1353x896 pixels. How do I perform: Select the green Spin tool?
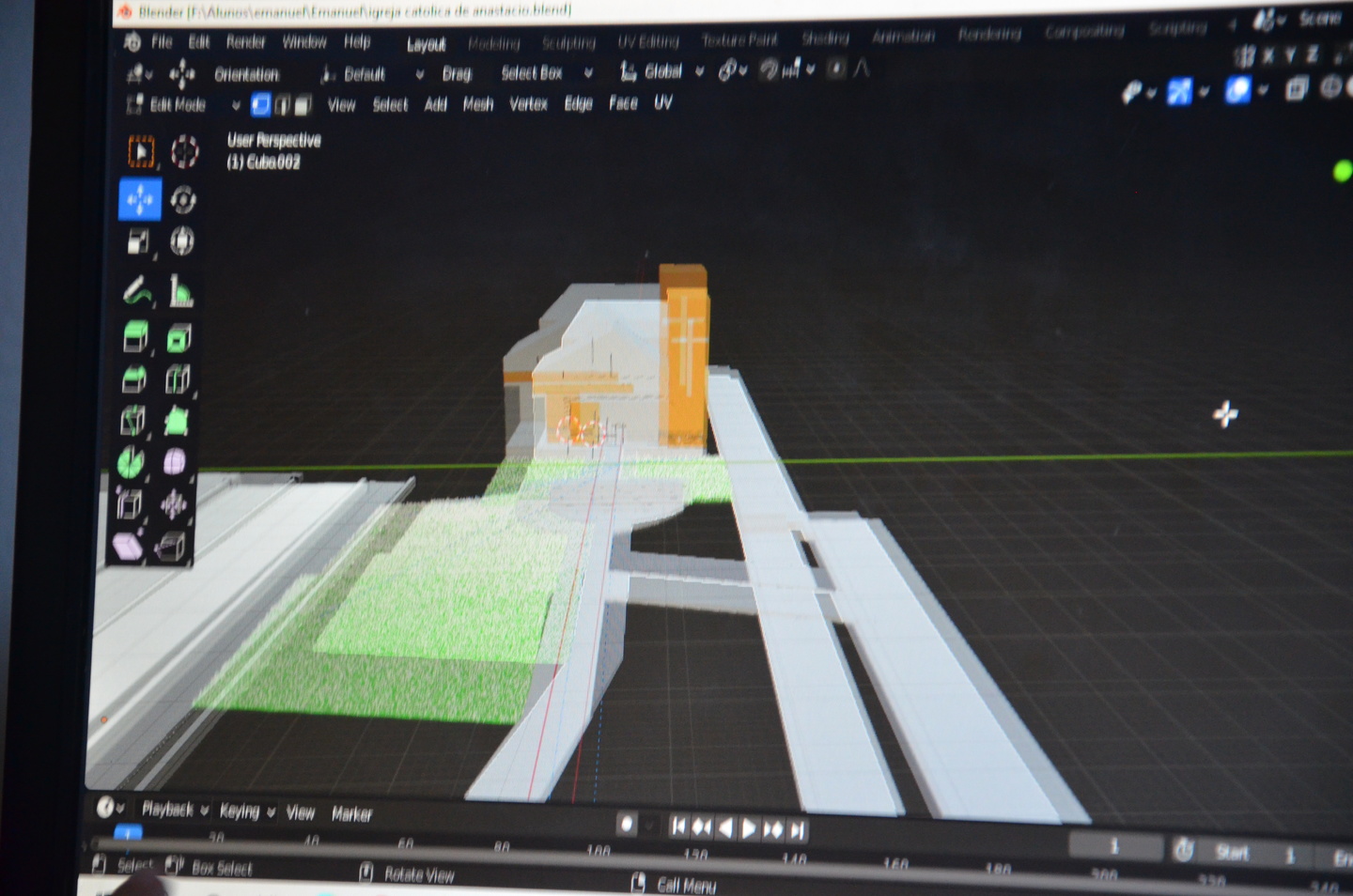coord(131,462)
